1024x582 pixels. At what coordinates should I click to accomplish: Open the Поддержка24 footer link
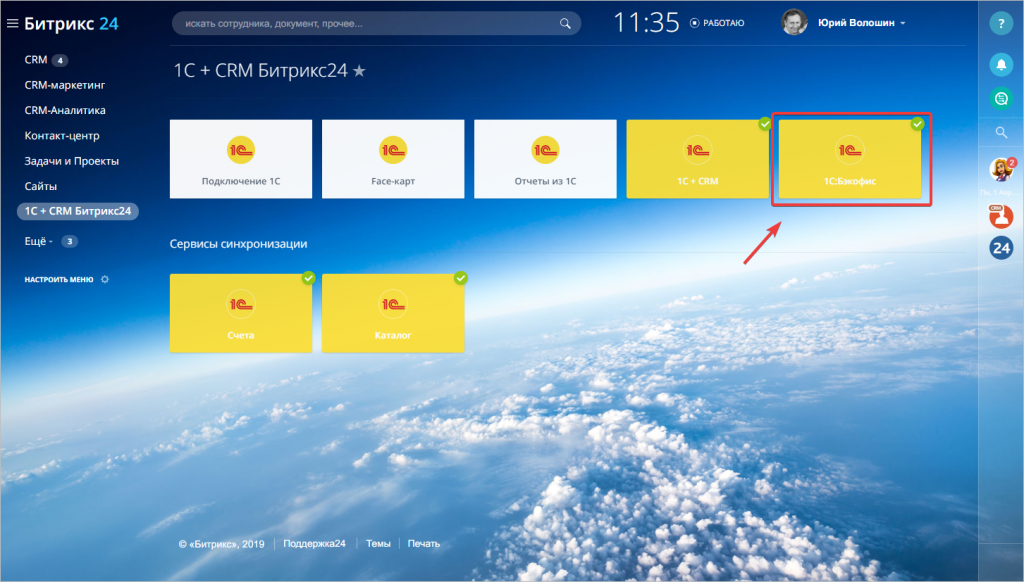[314, 543]
